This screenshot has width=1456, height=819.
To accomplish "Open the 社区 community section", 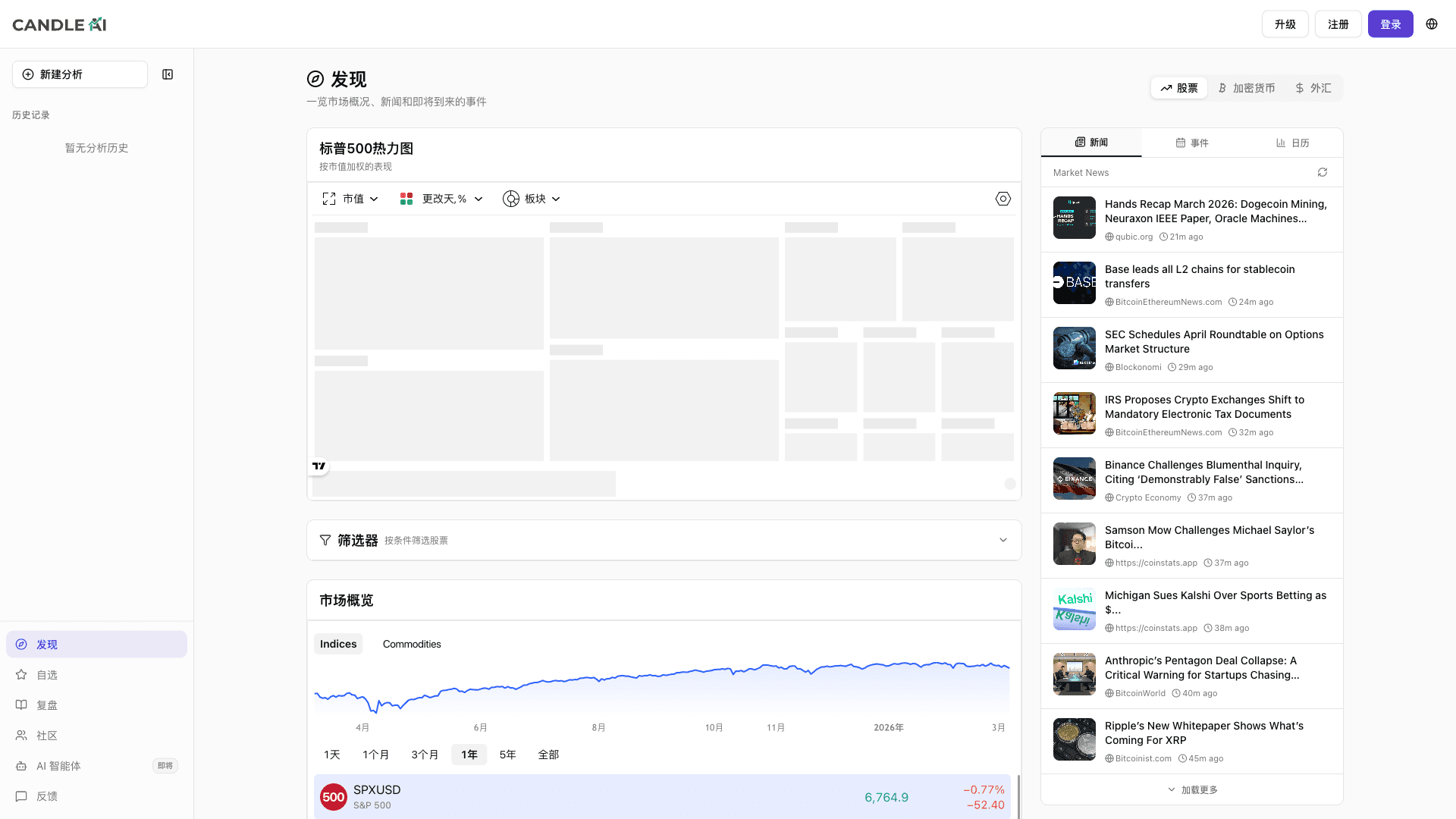I will (46, 735).
